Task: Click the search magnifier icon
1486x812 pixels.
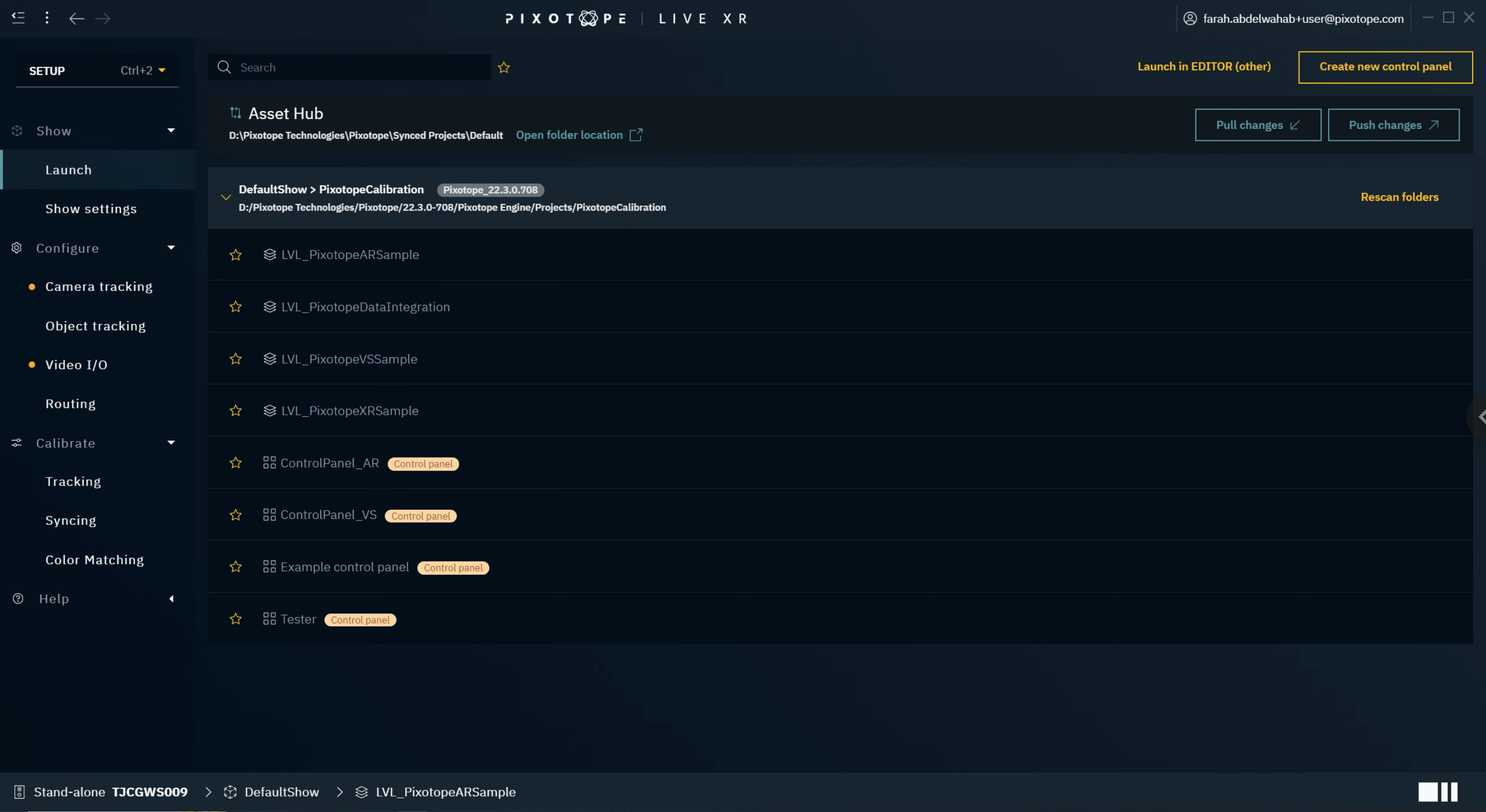Action: (224, 67)
